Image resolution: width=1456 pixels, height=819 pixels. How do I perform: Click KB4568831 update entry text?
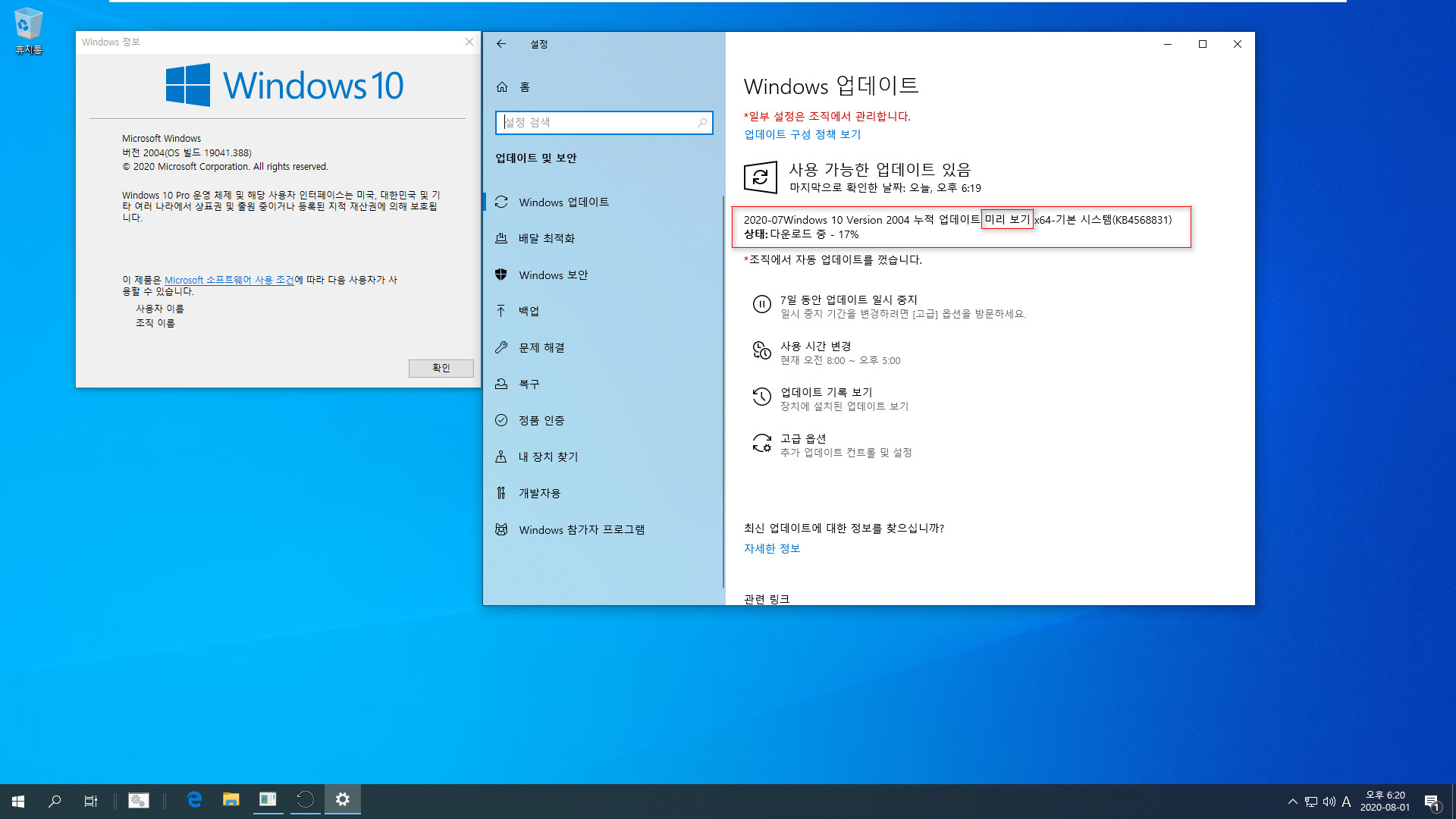(958, 220)
